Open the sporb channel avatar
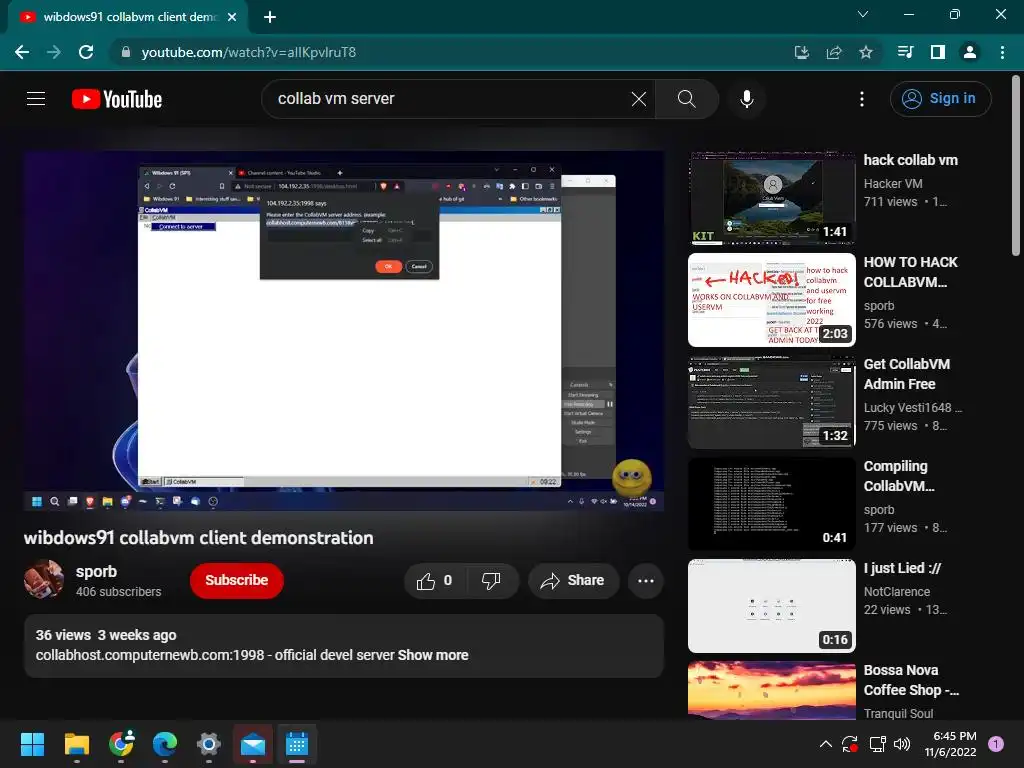1024x768 pixels. tap(44, 579)
